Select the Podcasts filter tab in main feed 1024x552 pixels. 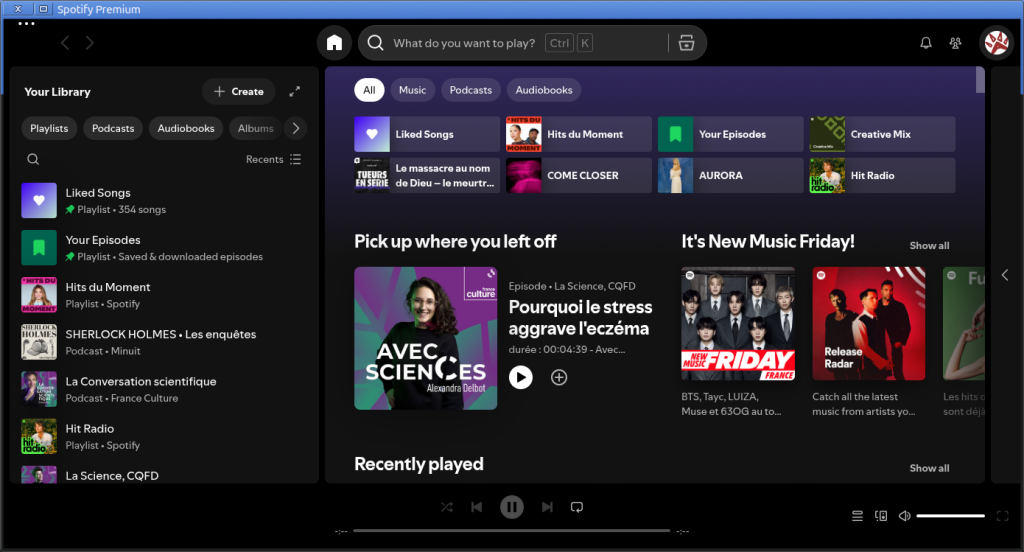coord(470,90)
